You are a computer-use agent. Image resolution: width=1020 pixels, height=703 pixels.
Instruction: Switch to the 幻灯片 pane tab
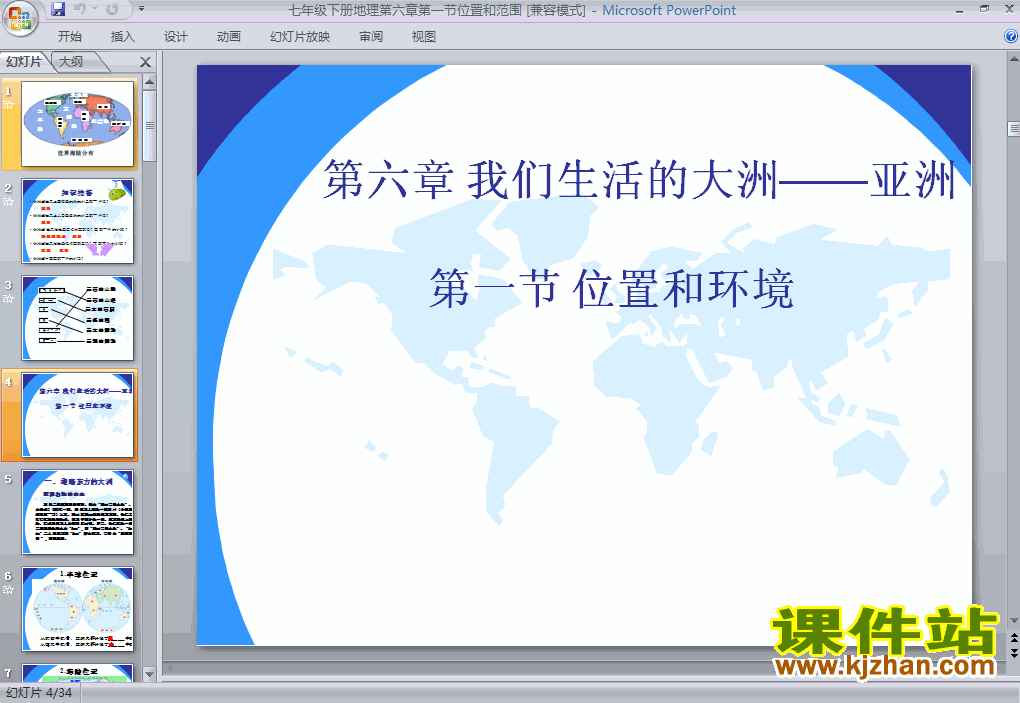point(24,62)
